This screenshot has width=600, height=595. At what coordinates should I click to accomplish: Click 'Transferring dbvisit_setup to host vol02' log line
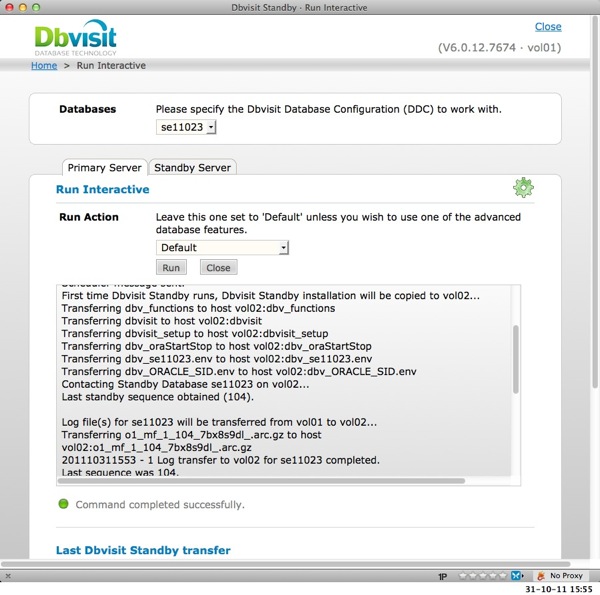(x=195, y=333)
